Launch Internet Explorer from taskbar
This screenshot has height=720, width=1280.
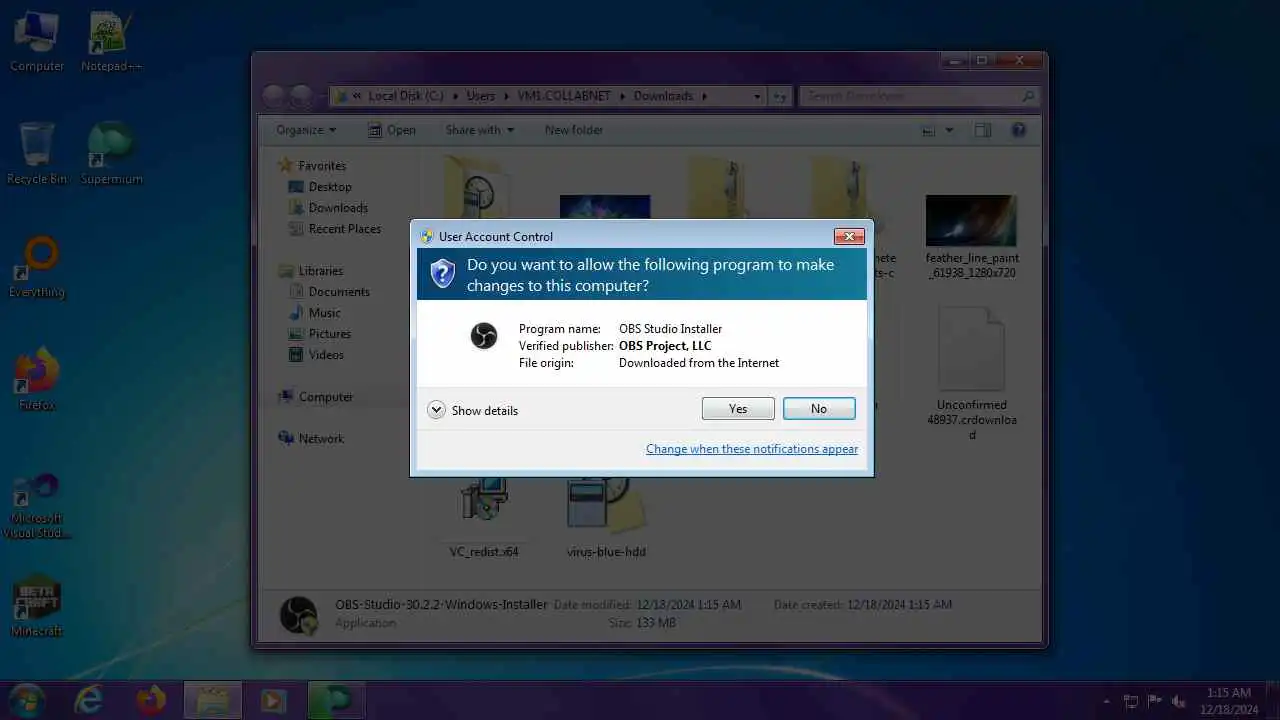(x=89, y=700)
